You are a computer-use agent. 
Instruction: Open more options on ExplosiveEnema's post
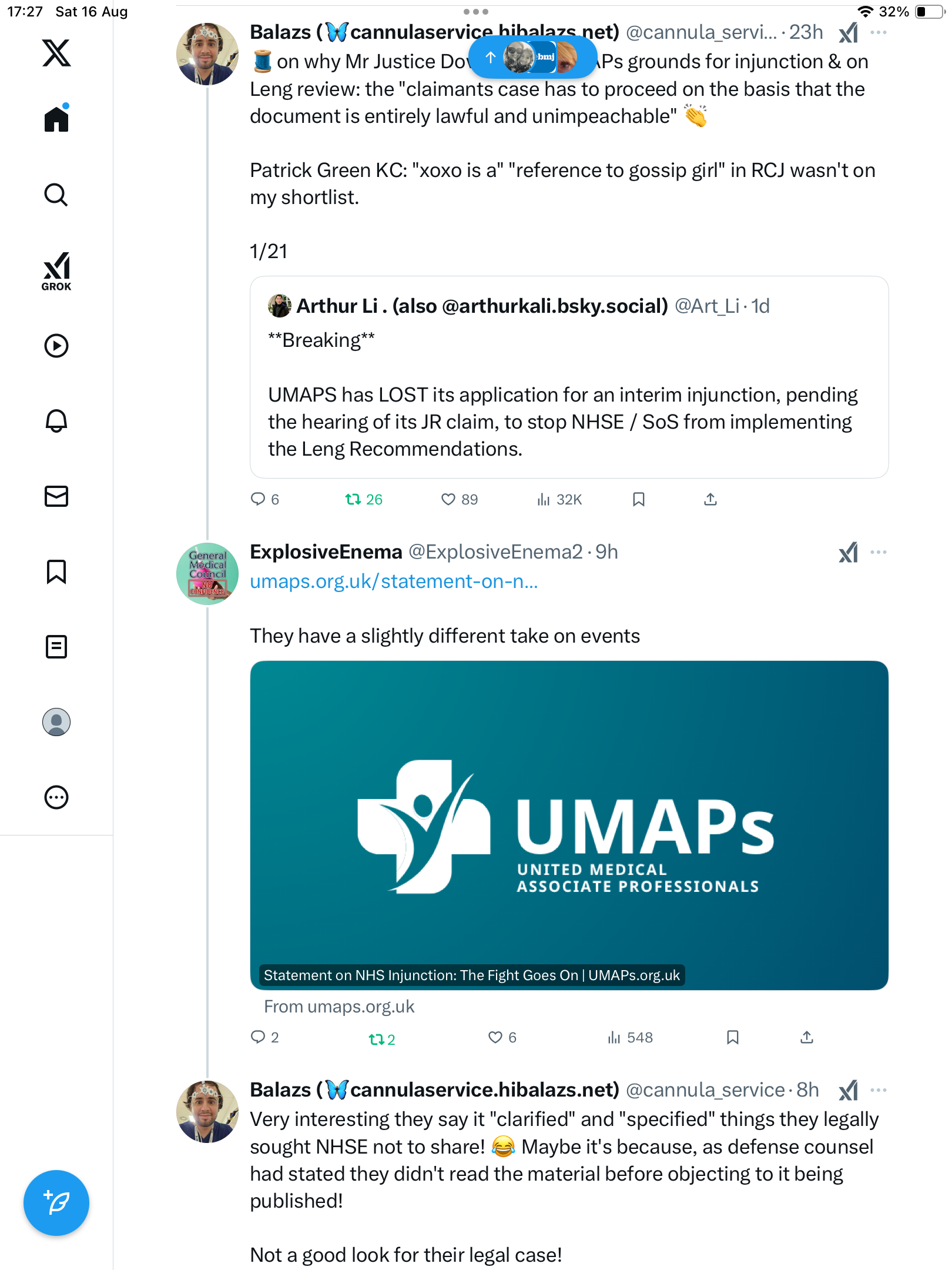click(x=879, y=552)
